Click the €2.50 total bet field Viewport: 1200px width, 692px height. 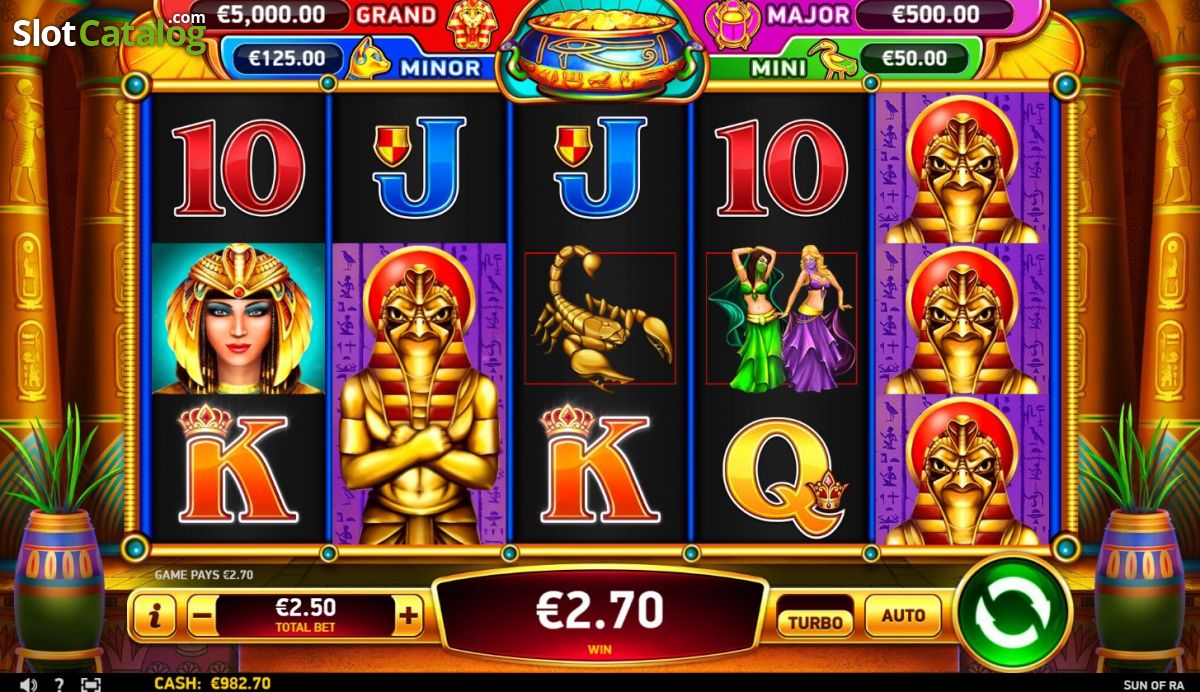[305, 616]
